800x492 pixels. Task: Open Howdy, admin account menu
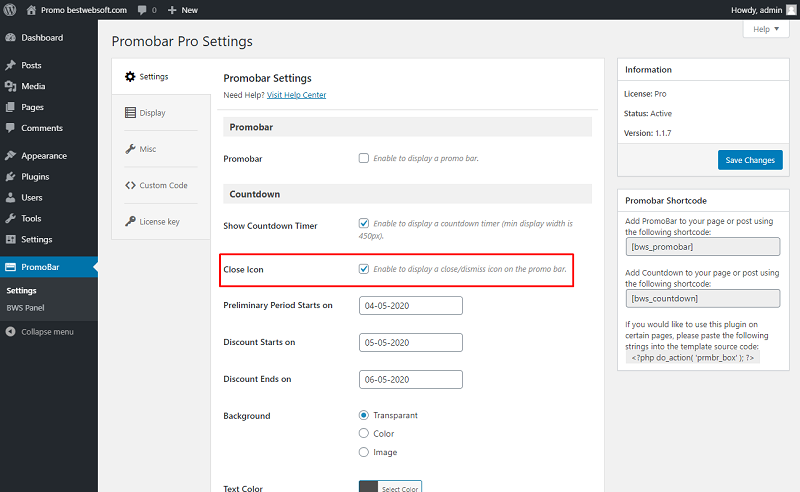(x=763, y=10)
